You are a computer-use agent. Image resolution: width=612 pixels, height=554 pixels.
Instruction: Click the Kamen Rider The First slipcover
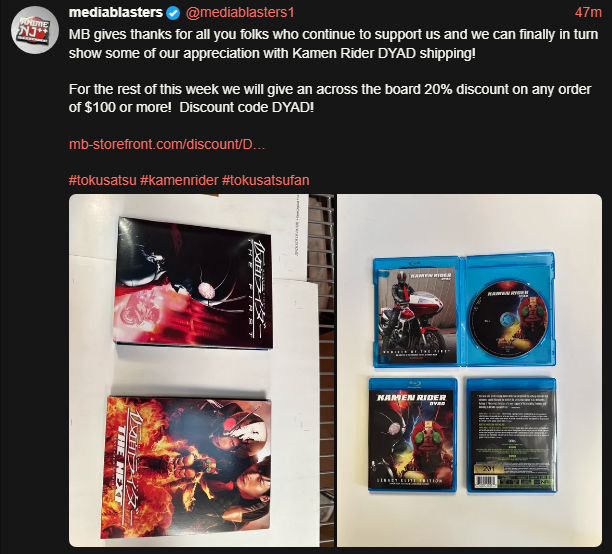[194, 283]
